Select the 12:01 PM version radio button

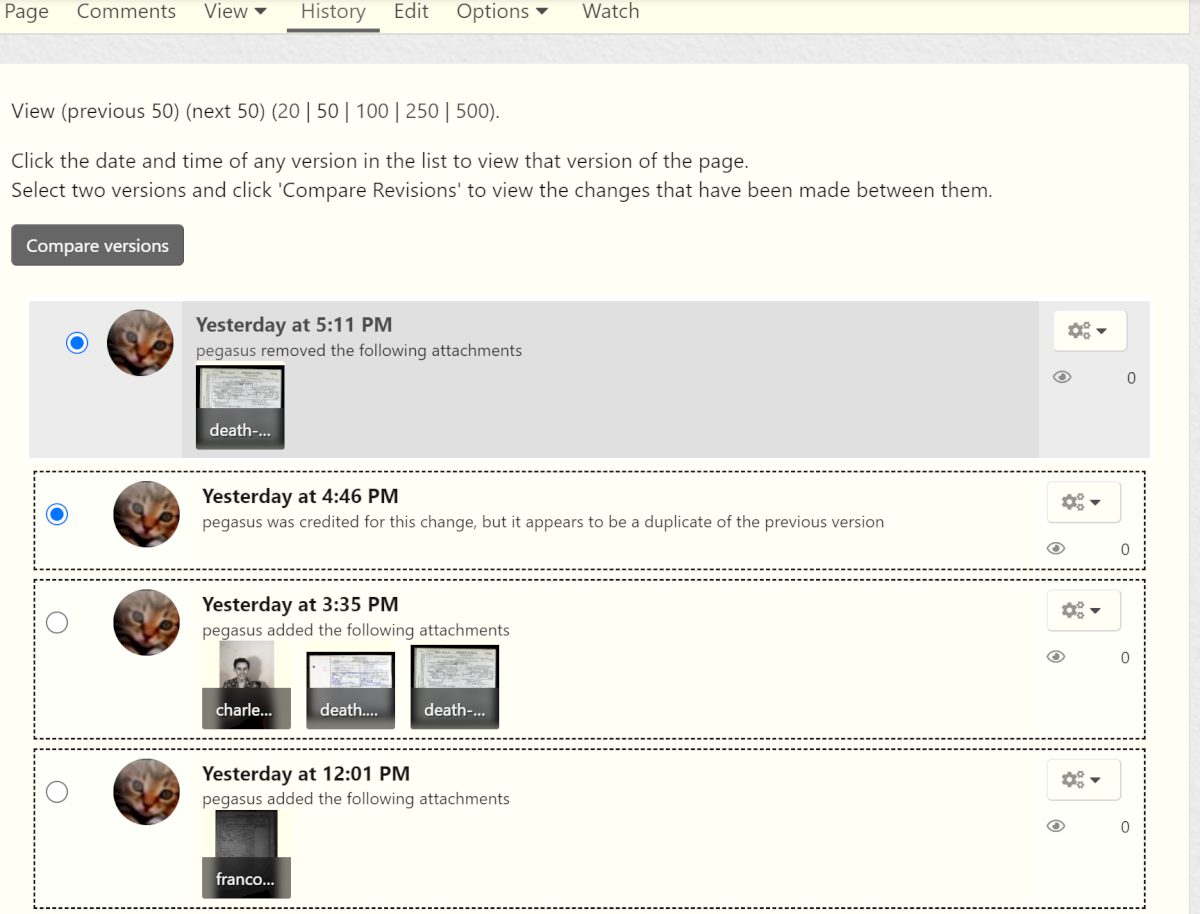point(58,792)
